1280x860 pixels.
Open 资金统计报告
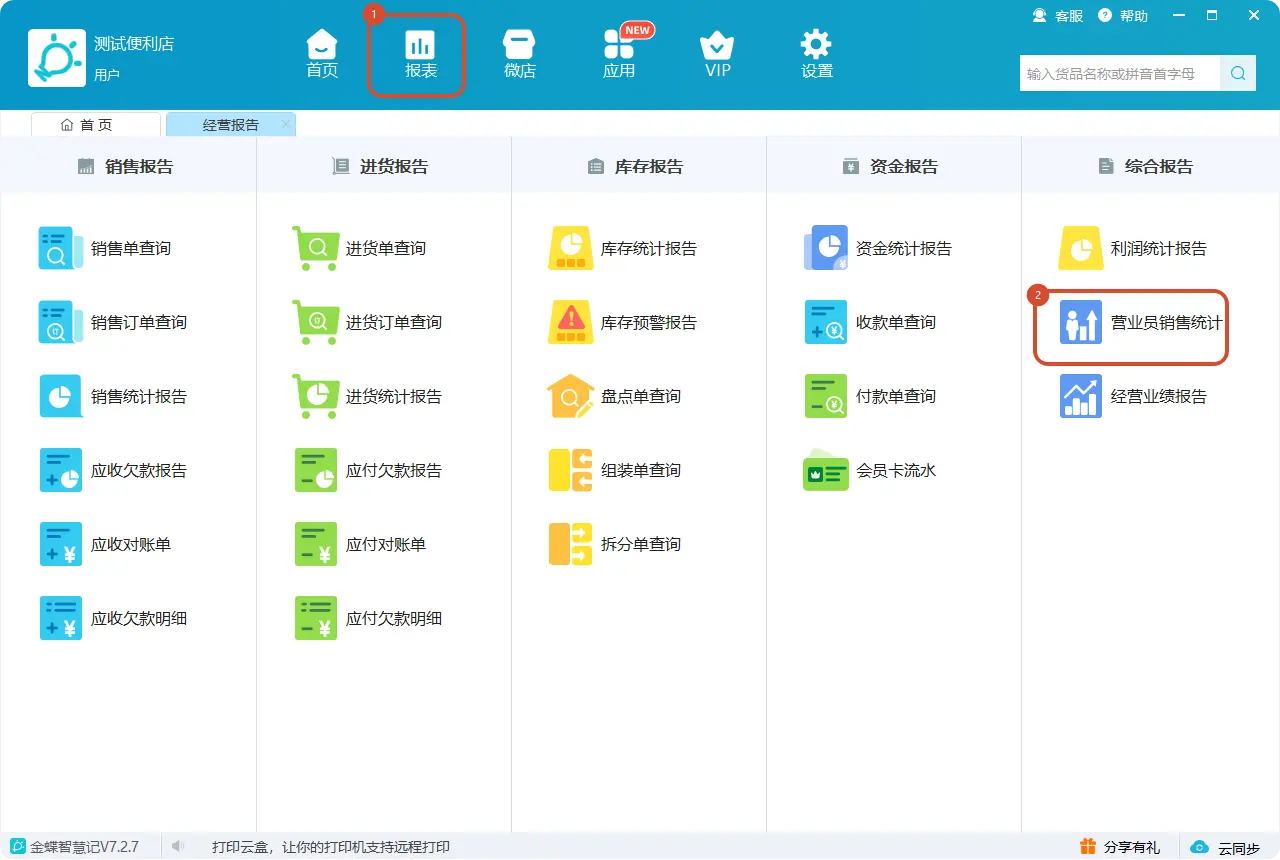[877, 248]
